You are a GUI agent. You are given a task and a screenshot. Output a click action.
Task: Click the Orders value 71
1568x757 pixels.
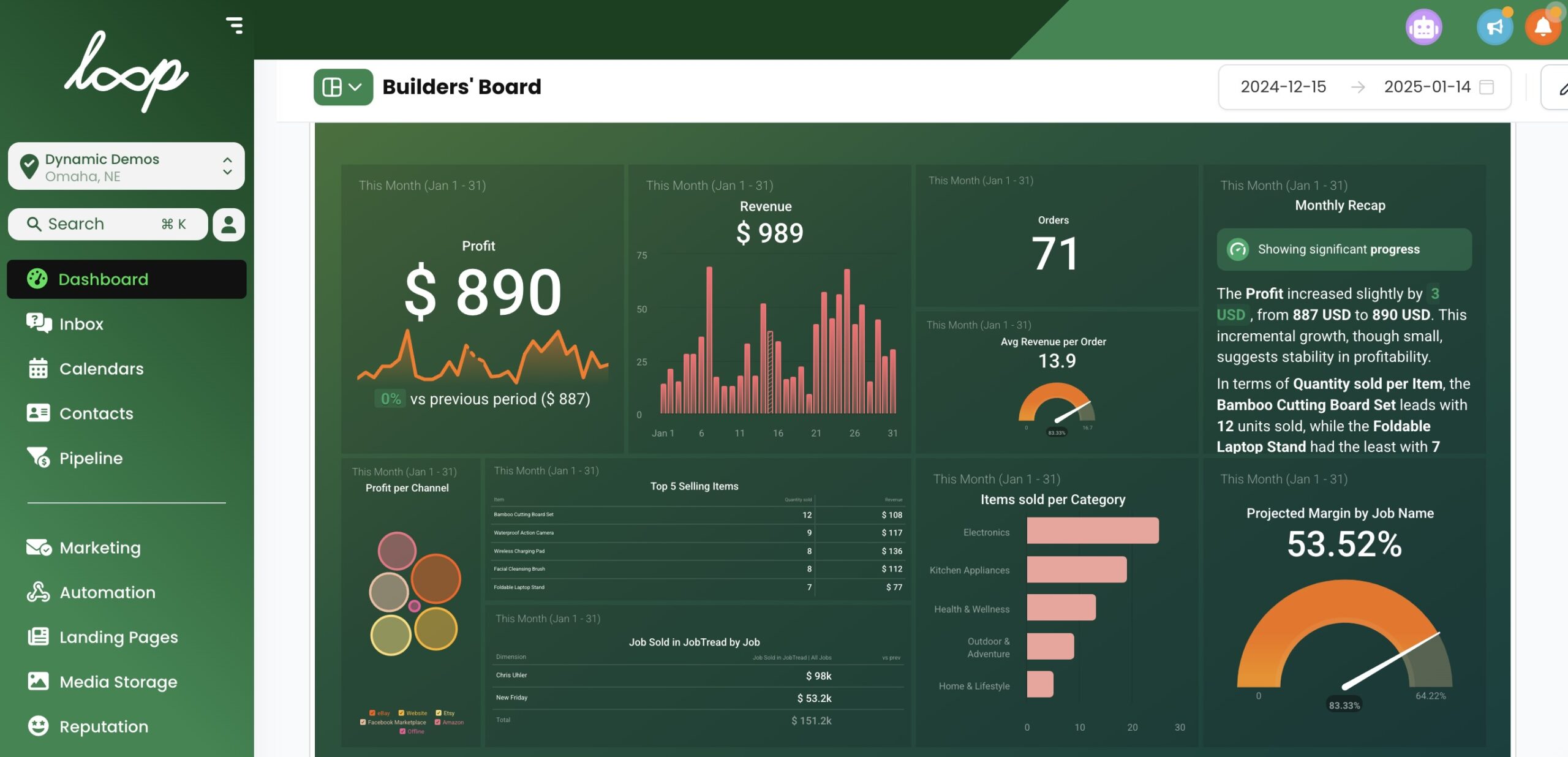pyautogui.click(x=1054, y=254)
